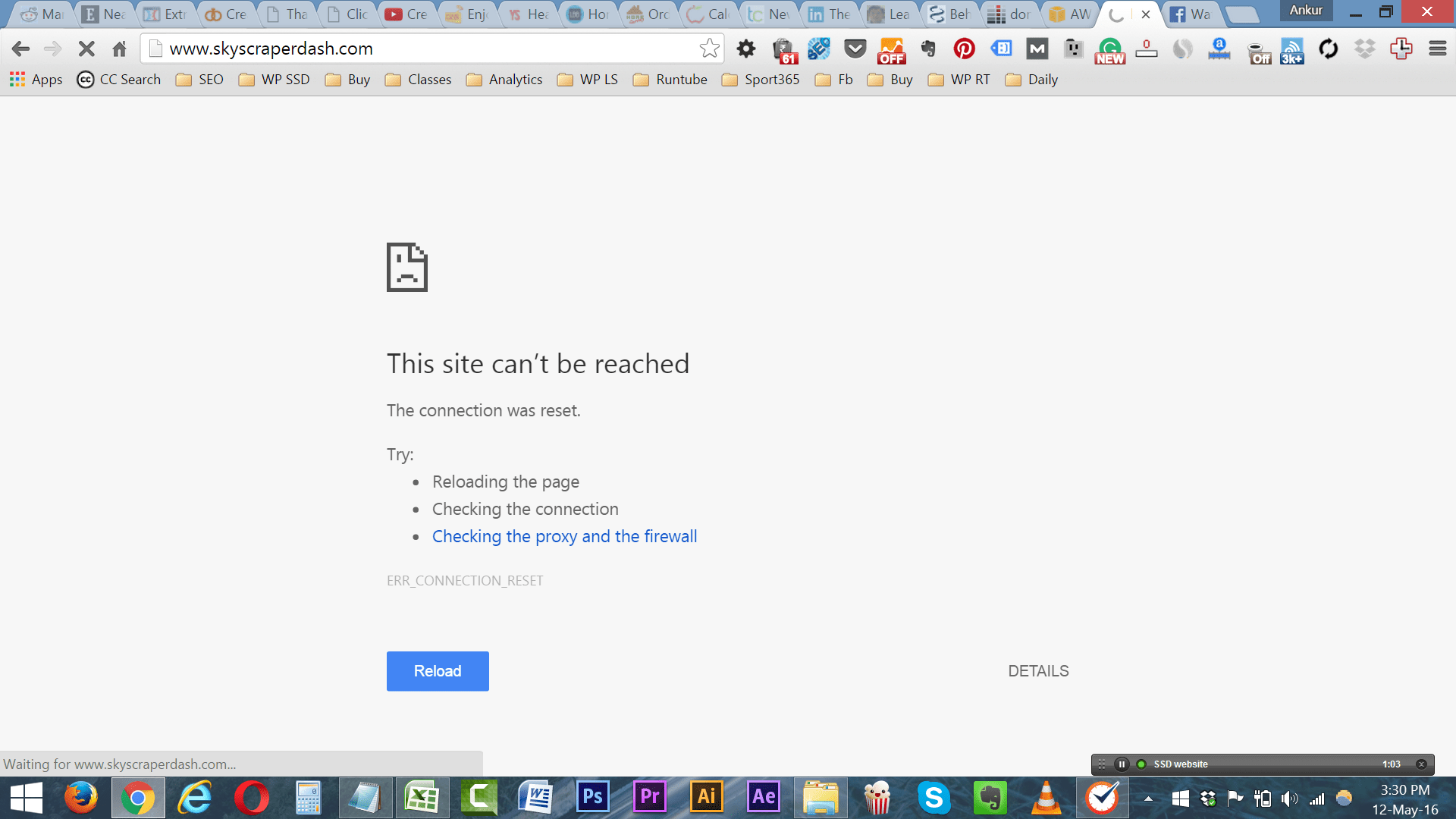Image resolution: width=1456 pixels, height=819 pixels.
Task: Click the Reload button
Action: [x=438, y=671]
